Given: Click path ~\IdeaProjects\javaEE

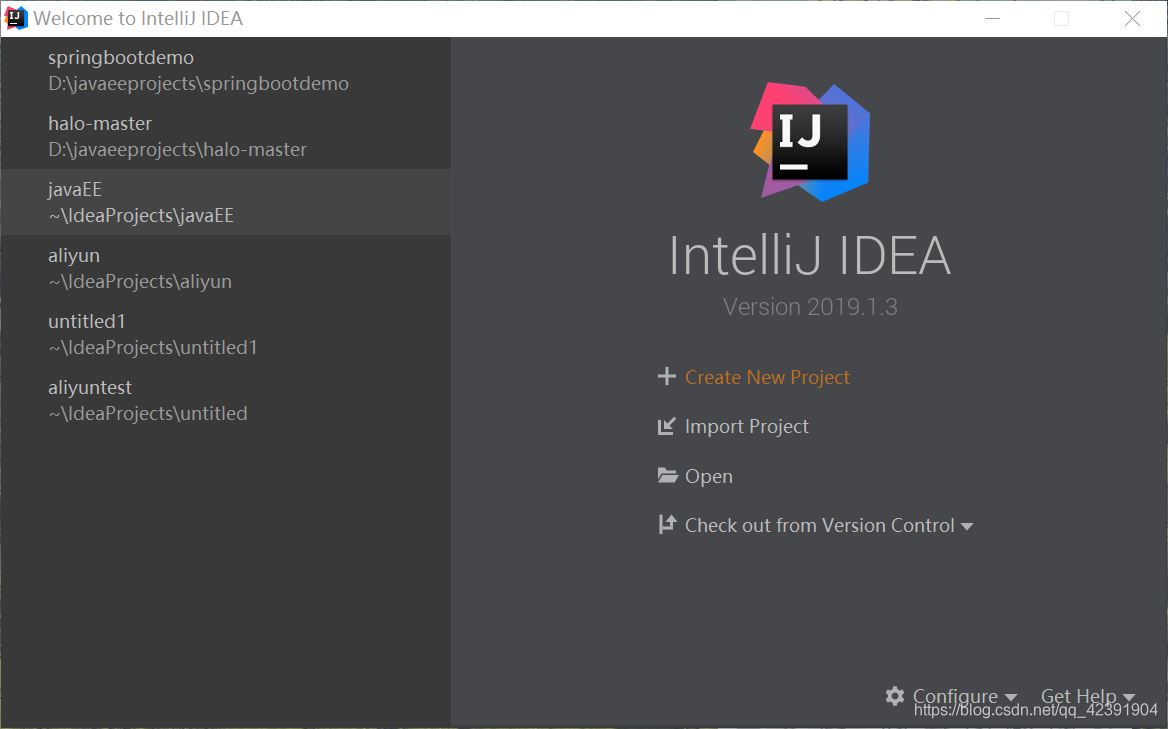Looking at the screenshot, I should pyautogui.click(x=141, y=216).
